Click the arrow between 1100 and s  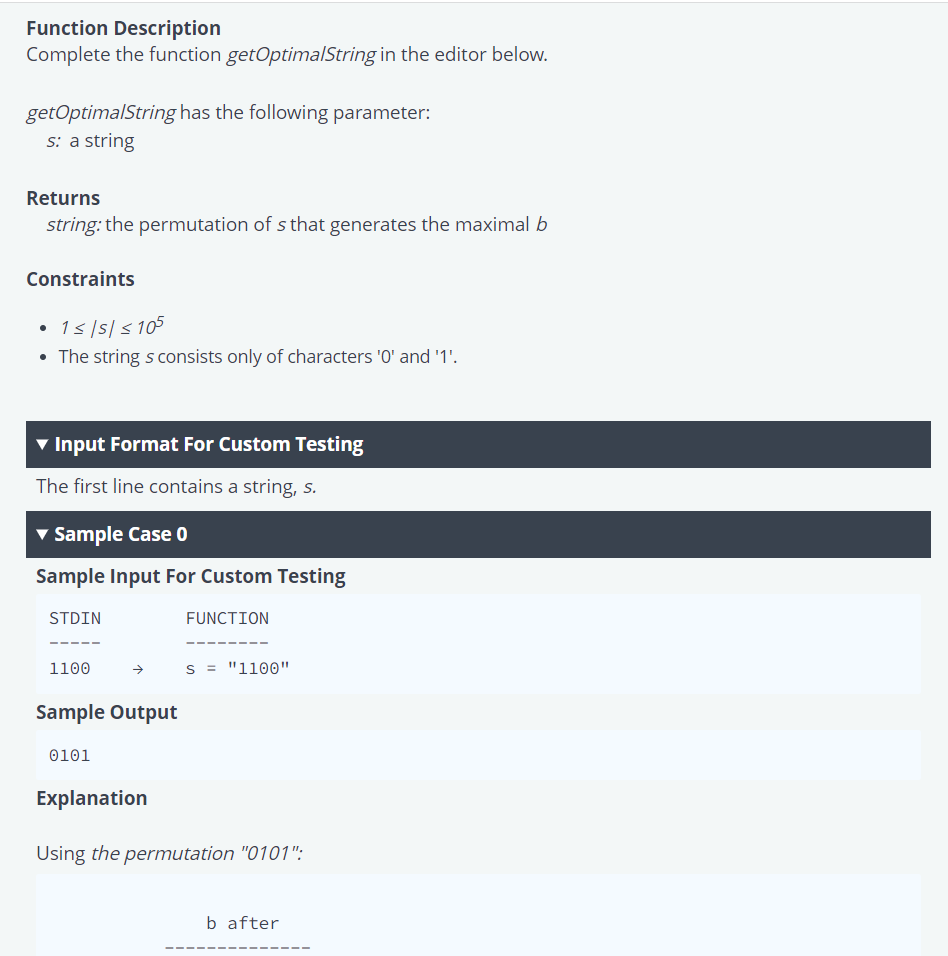(x=138, y=669)
